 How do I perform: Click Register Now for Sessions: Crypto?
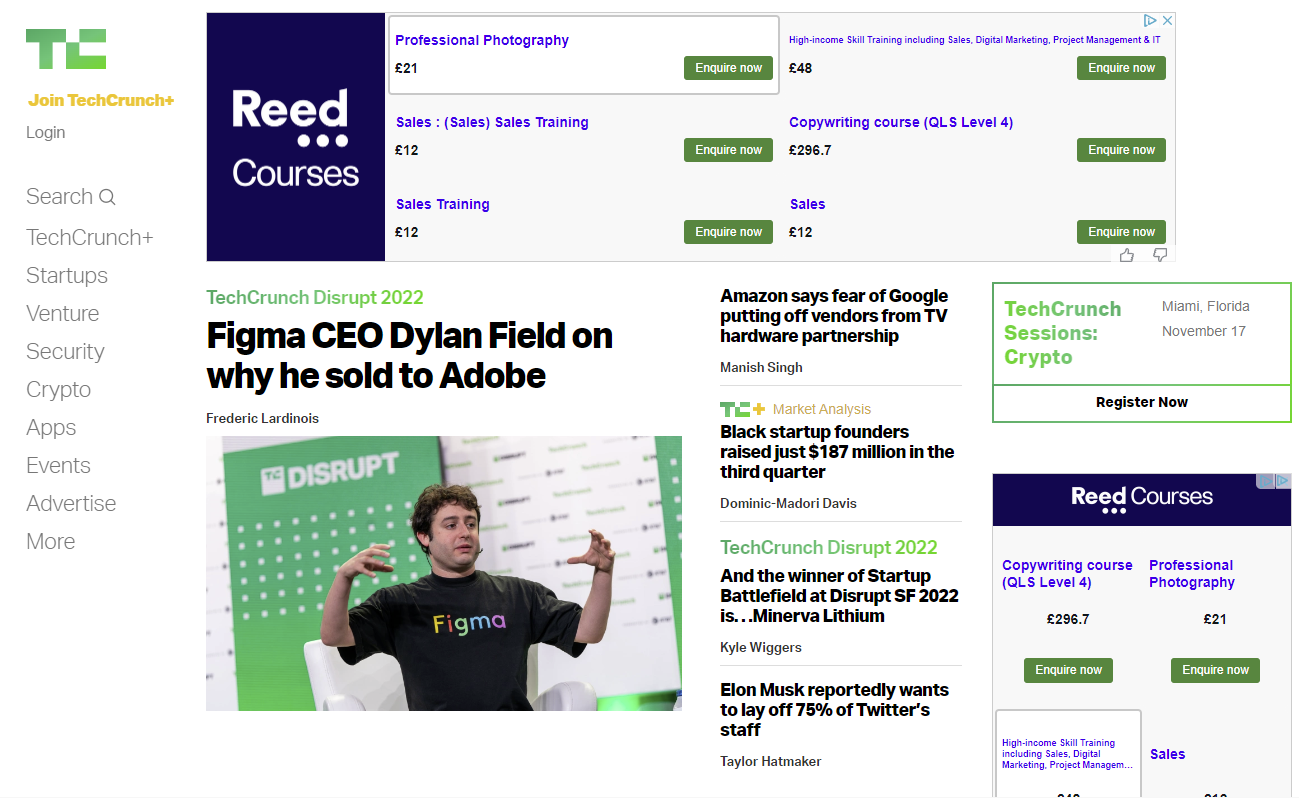click(1142, 402)
